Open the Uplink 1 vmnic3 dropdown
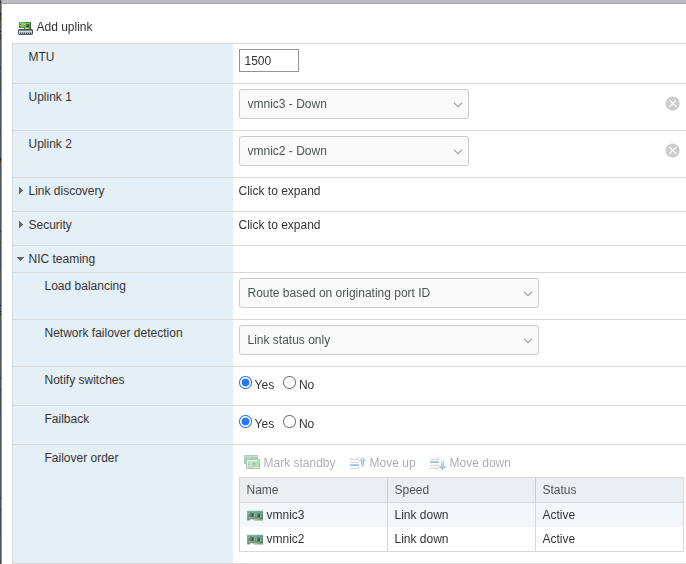 click(353, 104)
